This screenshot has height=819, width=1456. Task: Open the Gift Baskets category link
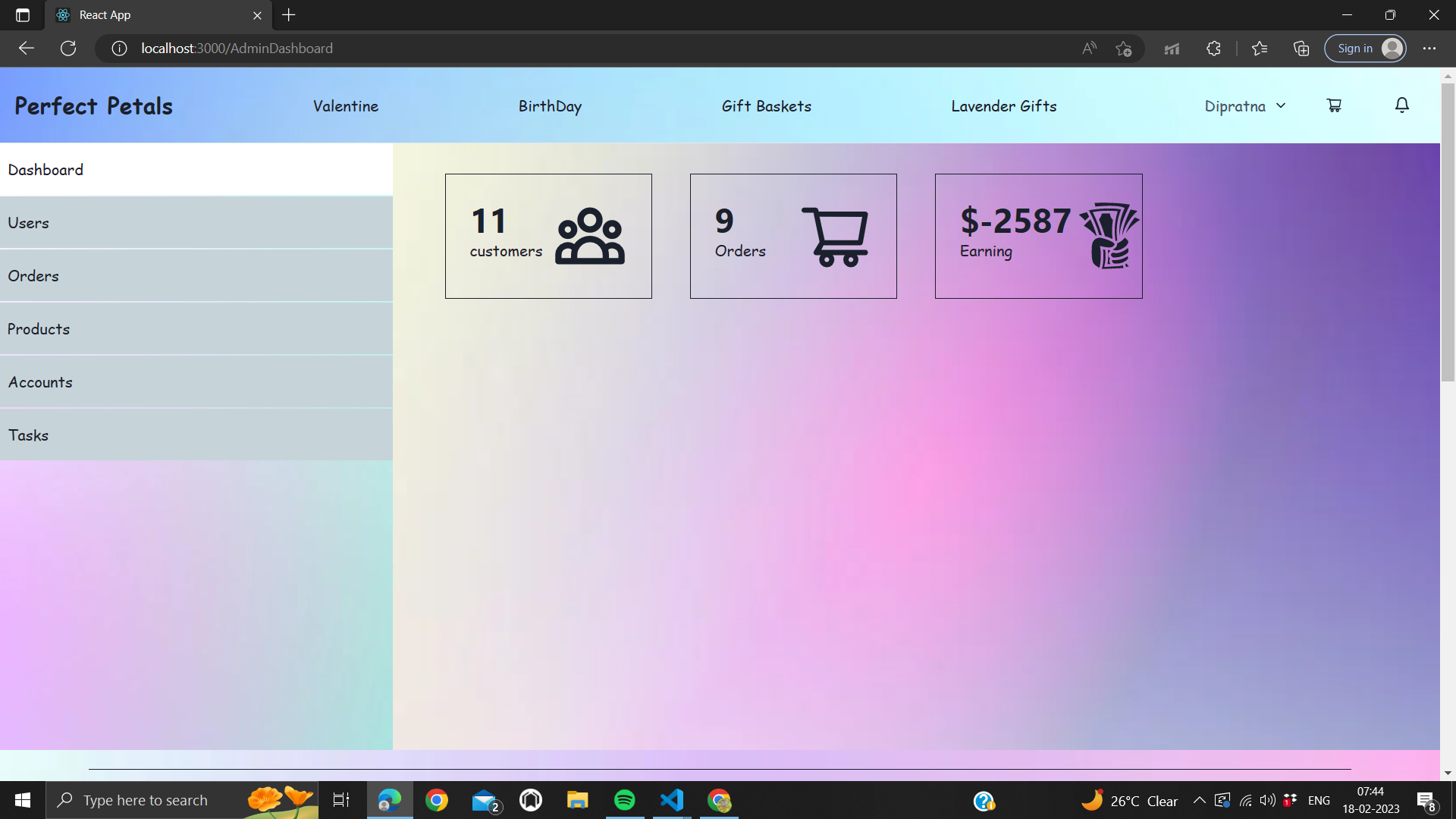766,106
